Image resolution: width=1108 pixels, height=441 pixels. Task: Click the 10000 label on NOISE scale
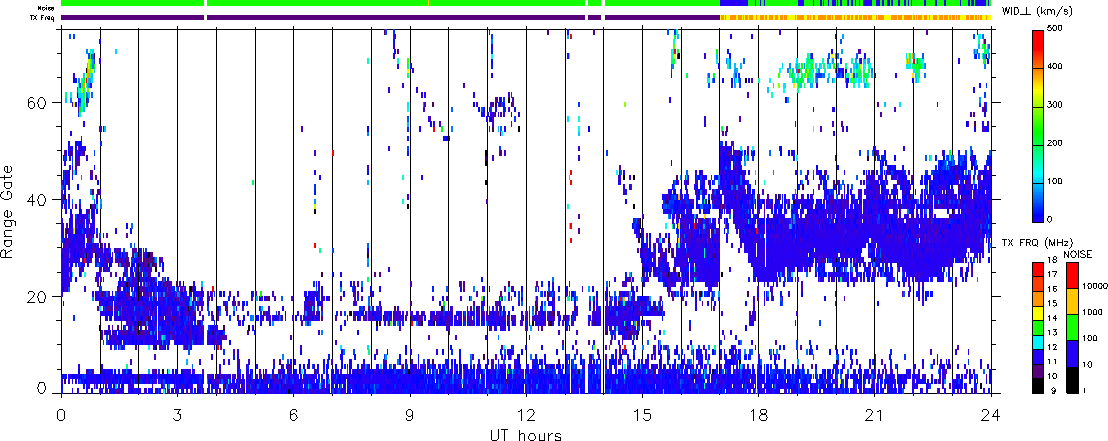pos(1091,285)
